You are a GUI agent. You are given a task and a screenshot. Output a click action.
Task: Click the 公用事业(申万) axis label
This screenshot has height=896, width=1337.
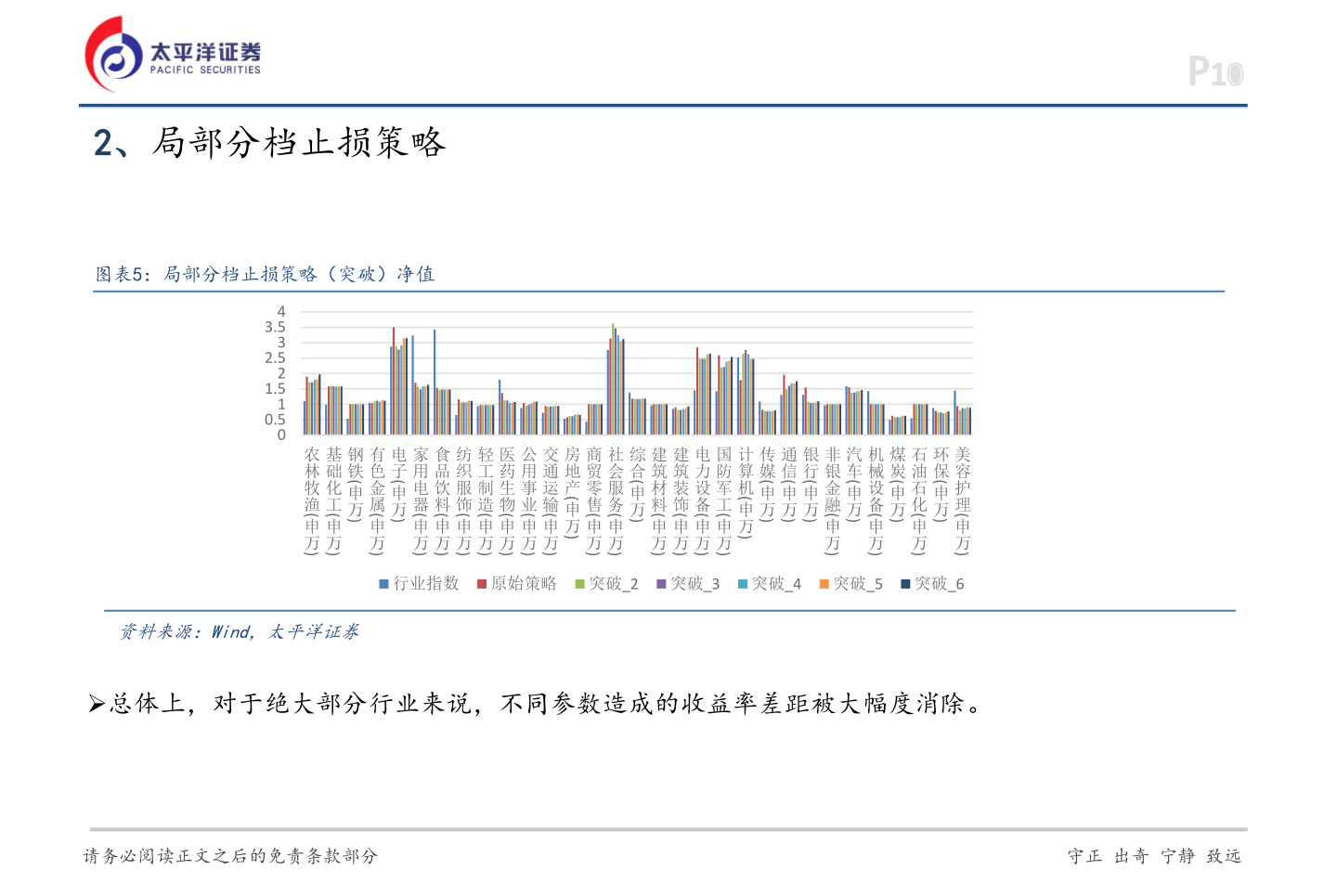(529, 500)
